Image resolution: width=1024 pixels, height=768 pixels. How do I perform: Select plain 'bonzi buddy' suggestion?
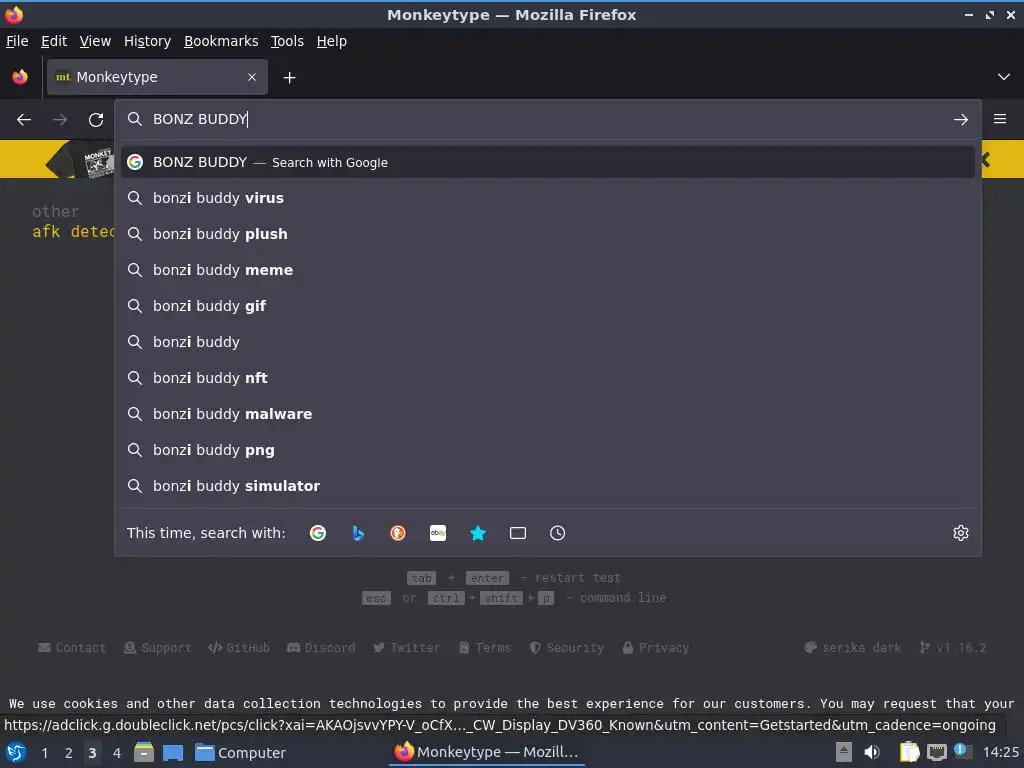548,342
